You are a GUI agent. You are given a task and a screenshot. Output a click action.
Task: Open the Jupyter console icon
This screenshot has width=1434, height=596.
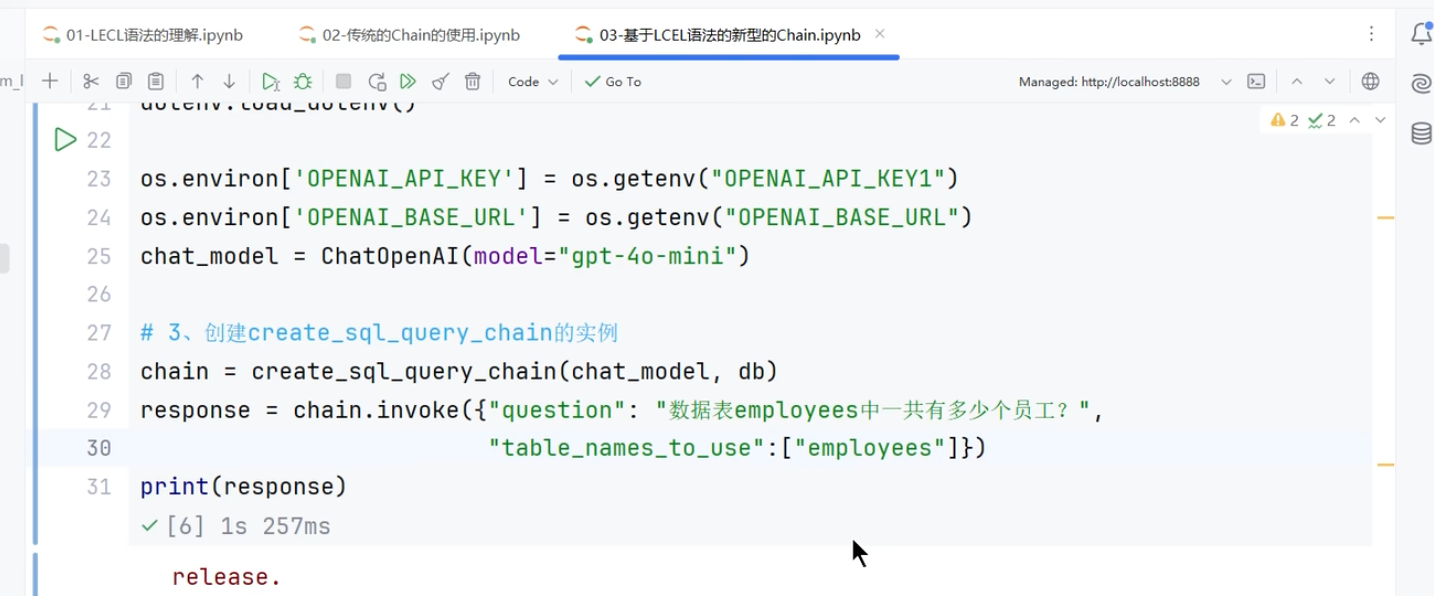1257,81
